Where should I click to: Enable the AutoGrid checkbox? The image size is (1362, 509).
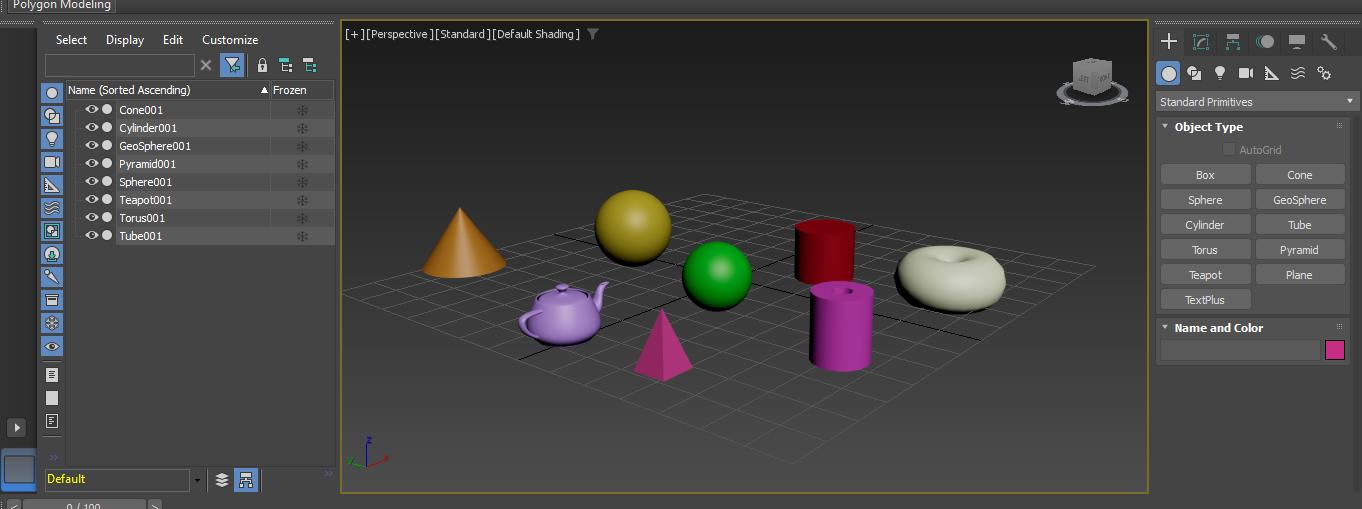[1229, 150]
